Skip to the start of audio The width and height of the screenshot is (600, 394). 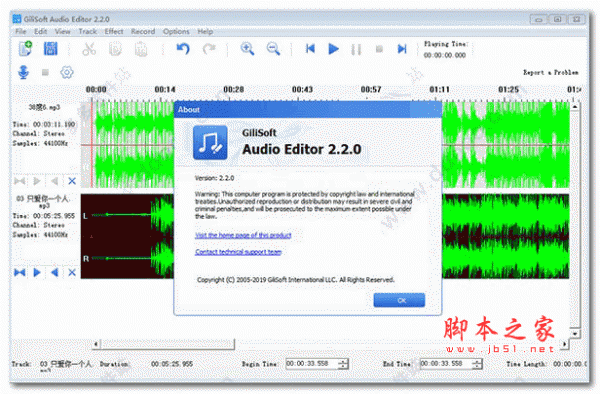[310, 49]
